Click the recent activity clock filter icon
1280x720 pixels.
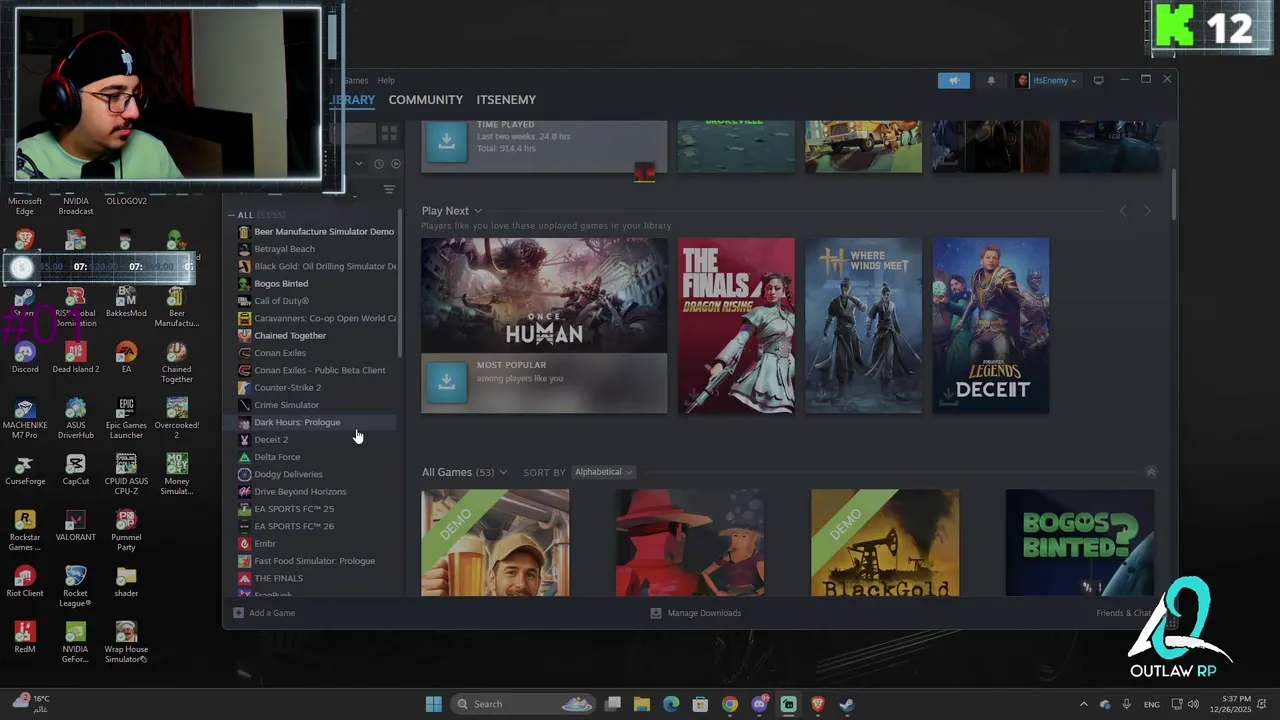pos(379,164)
